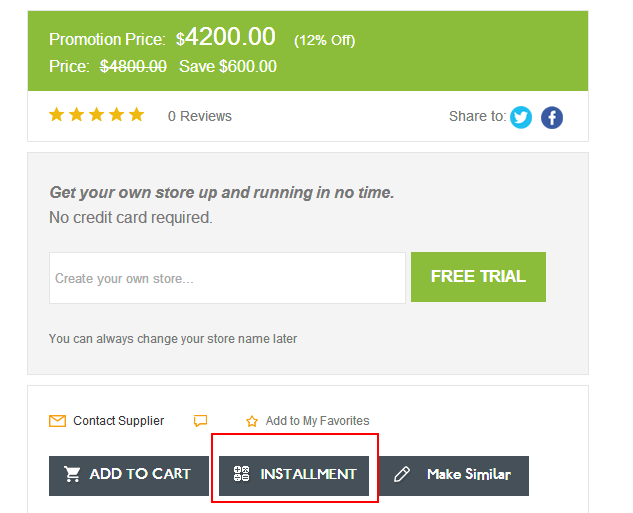This screenshot has height=513, width=633.
Task: Click the first yellow rating star
Action: click(x=57, y=115)
